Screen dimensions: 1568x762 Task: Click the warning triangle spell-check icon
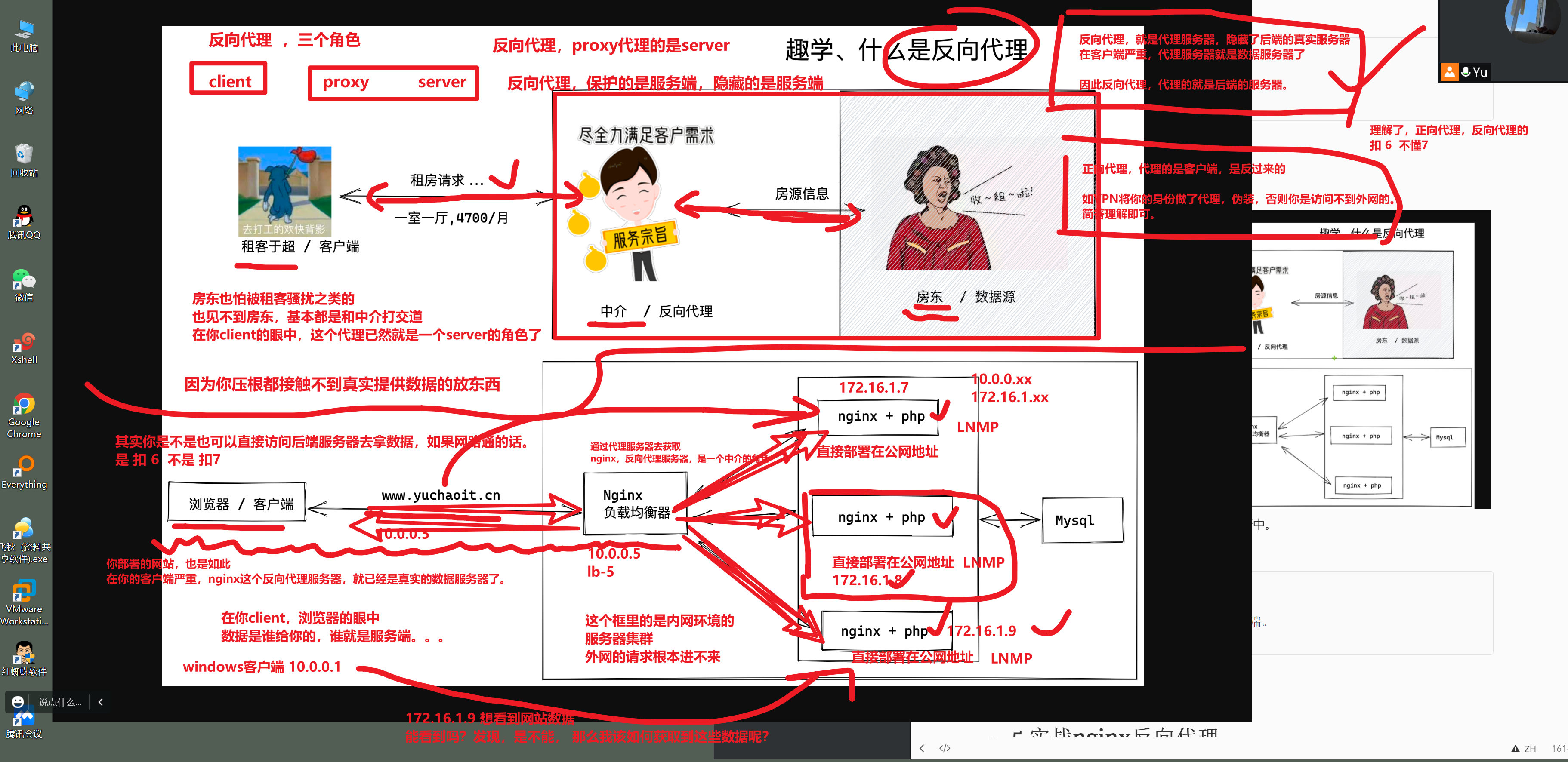point(1515,749)
